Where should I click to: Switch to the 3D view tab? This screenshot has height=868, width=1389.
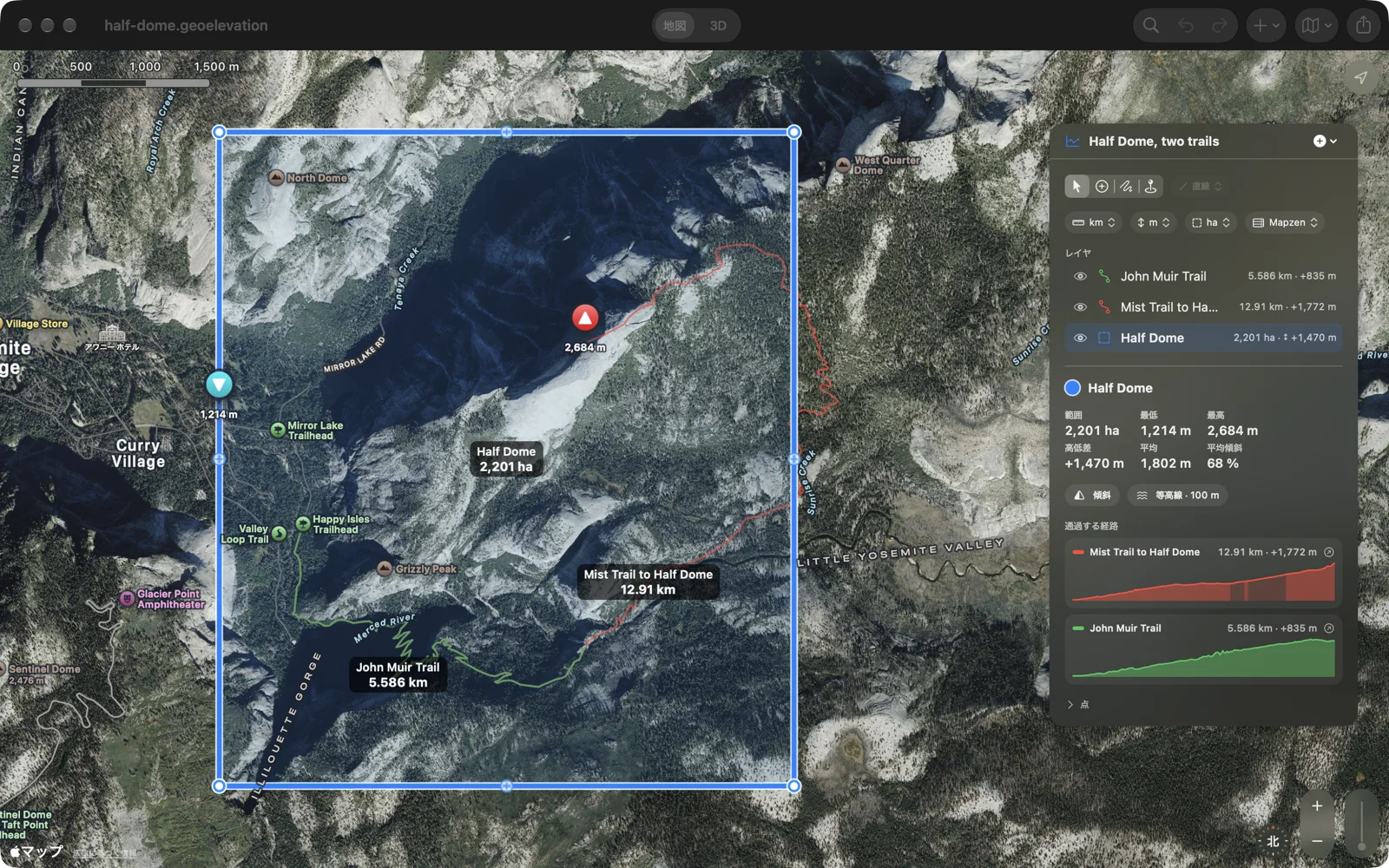click(x=718, y=25)
